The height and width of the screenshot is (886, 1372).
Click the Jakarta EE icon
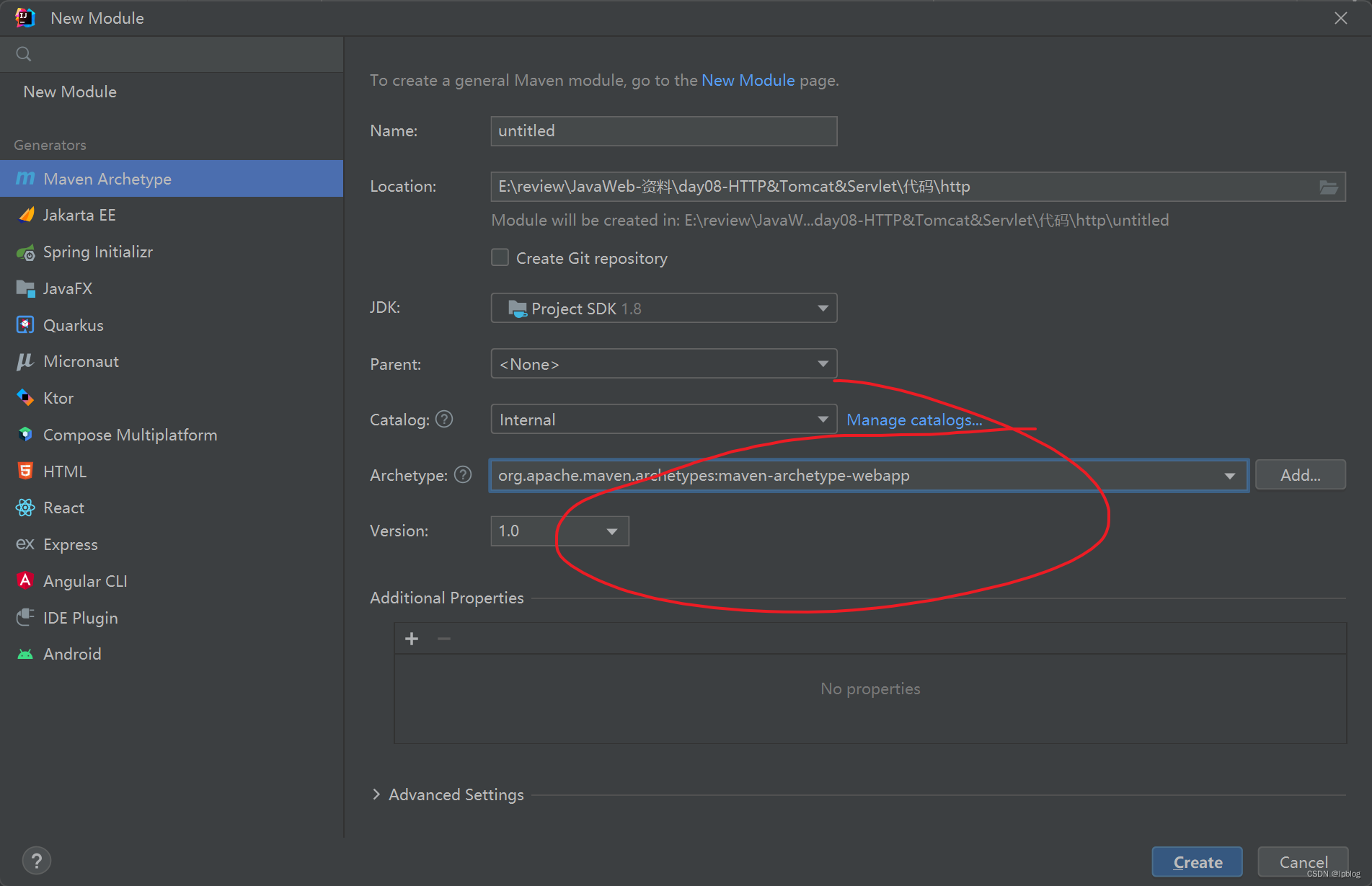25,215
